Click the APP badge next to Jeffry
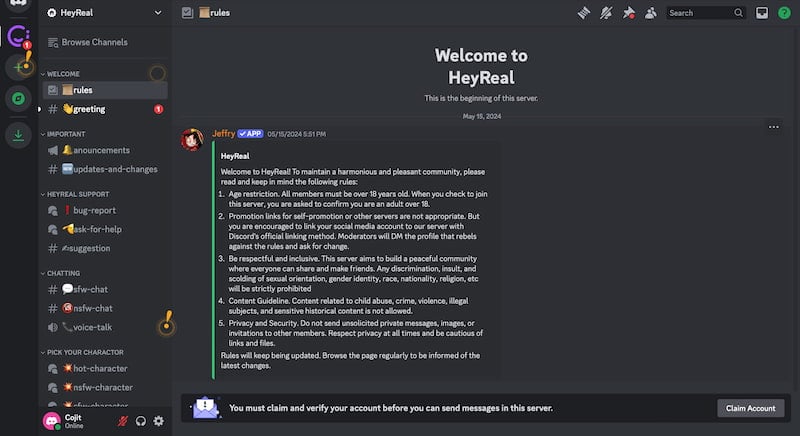This screenshot has height=436, width=800. 251,134
